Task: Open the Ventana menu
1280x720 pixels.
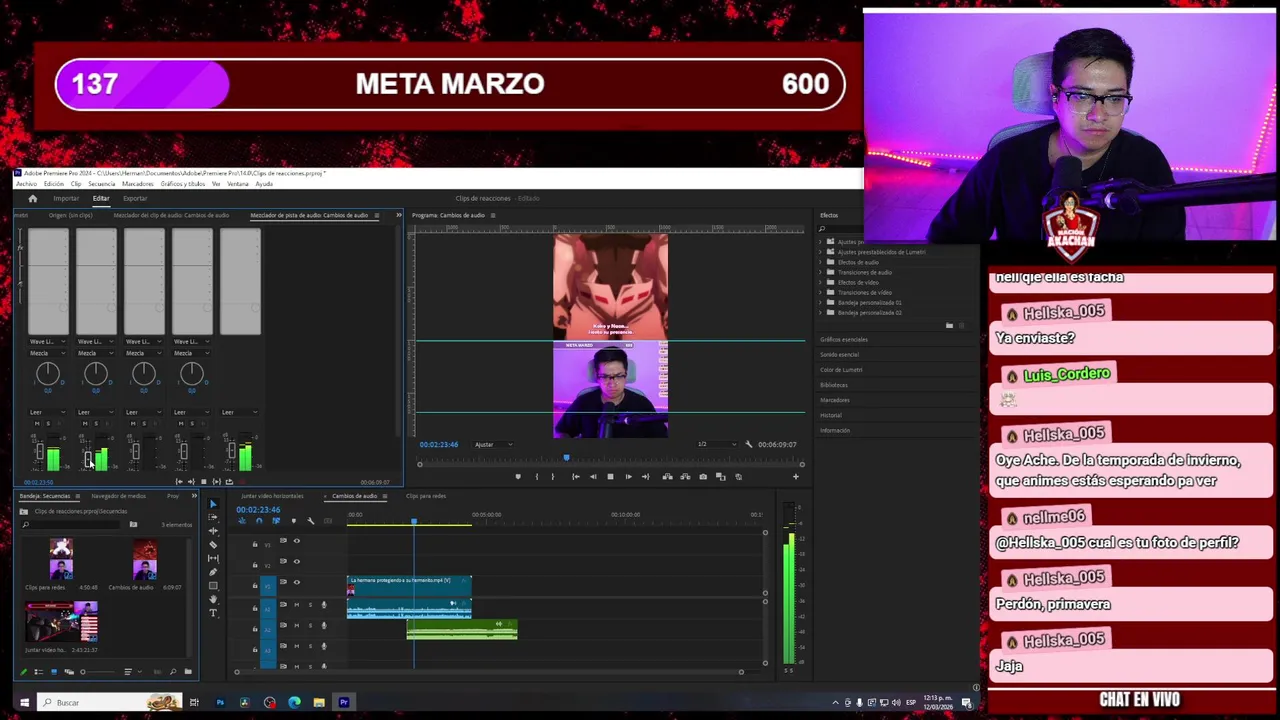Action: 238,184
